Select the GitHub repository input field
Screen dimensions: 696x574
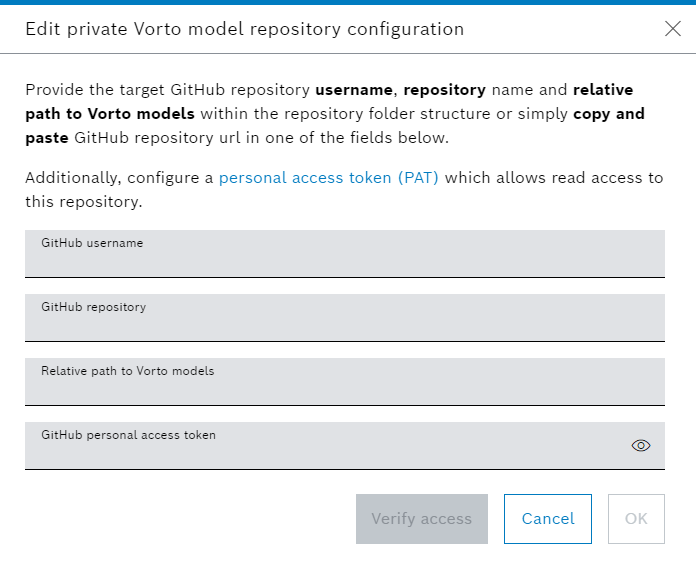click(x=345, y=318)
